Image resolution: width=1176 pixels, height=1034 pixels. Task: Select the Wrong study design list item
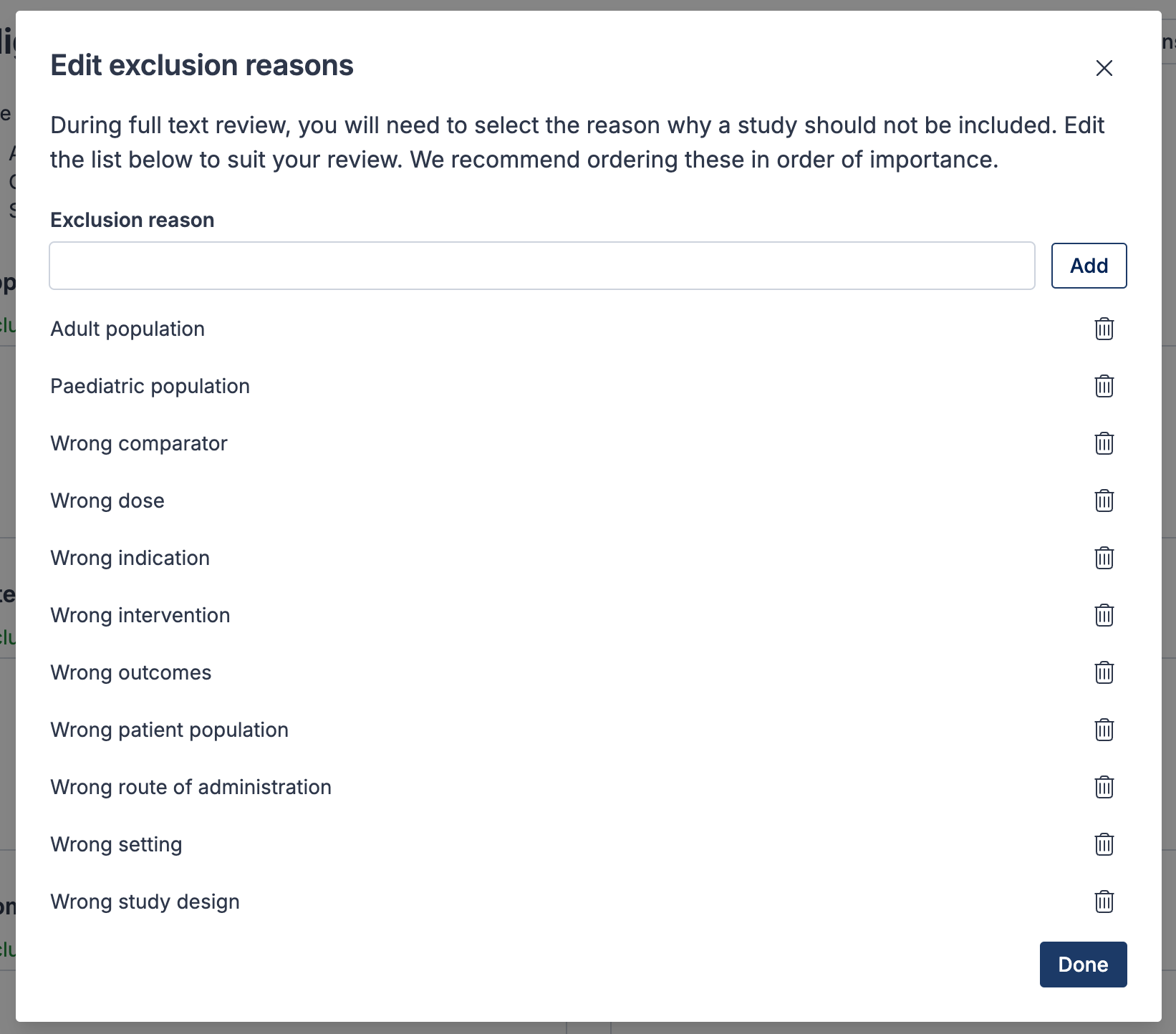pos(145,902)
